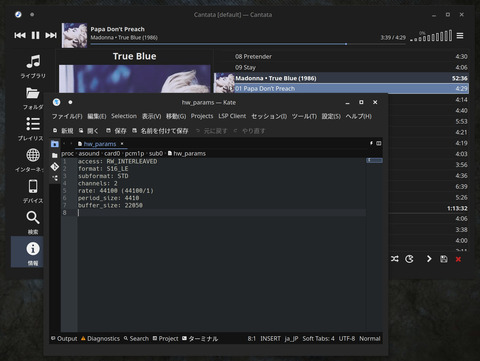
Task: Open the folders view in Cantata sidebar
Action: pos(33,98)
